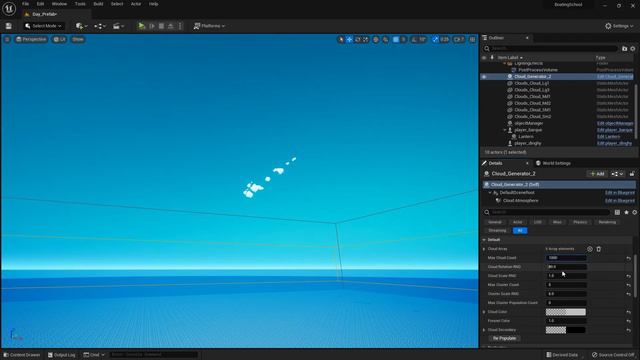Open the Edit player_dinghy blueprint link

pyautogui.click(x=614, y=143)
